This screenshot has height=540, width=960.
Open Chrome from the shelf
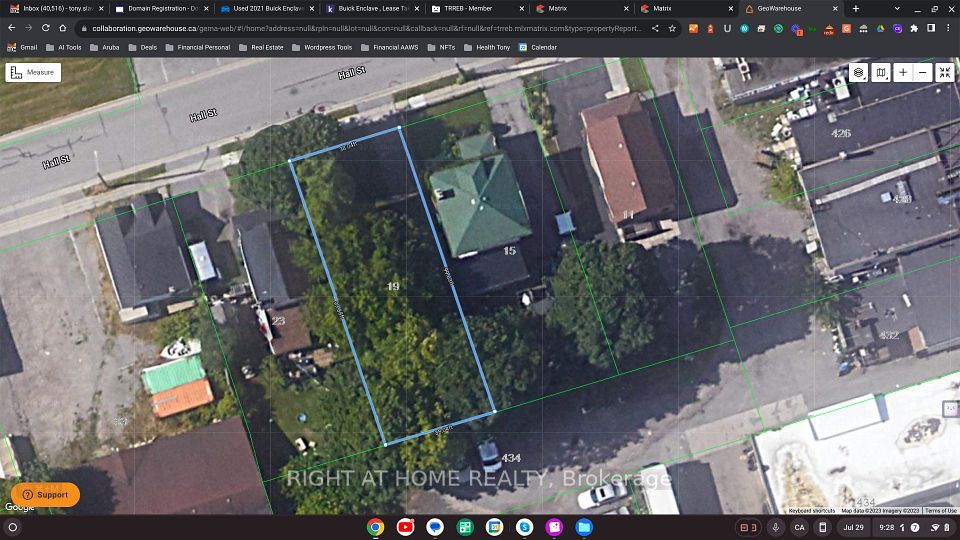375,527
